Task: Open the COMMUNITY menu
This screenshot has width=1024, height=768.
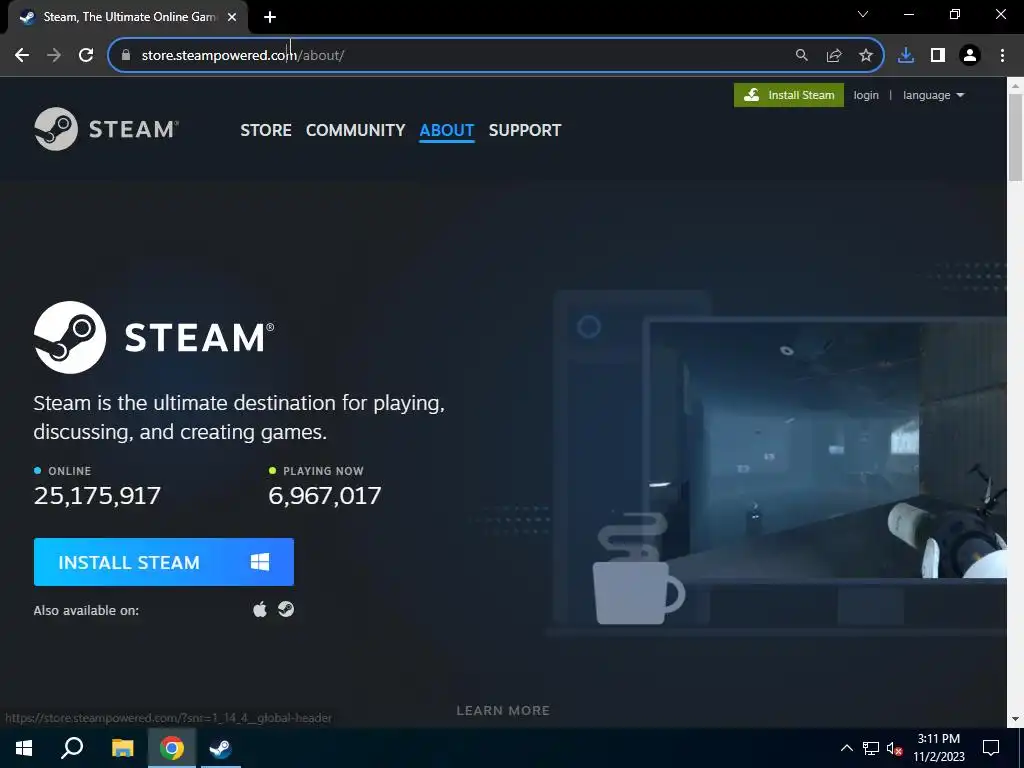Action: tap(355, 131)
